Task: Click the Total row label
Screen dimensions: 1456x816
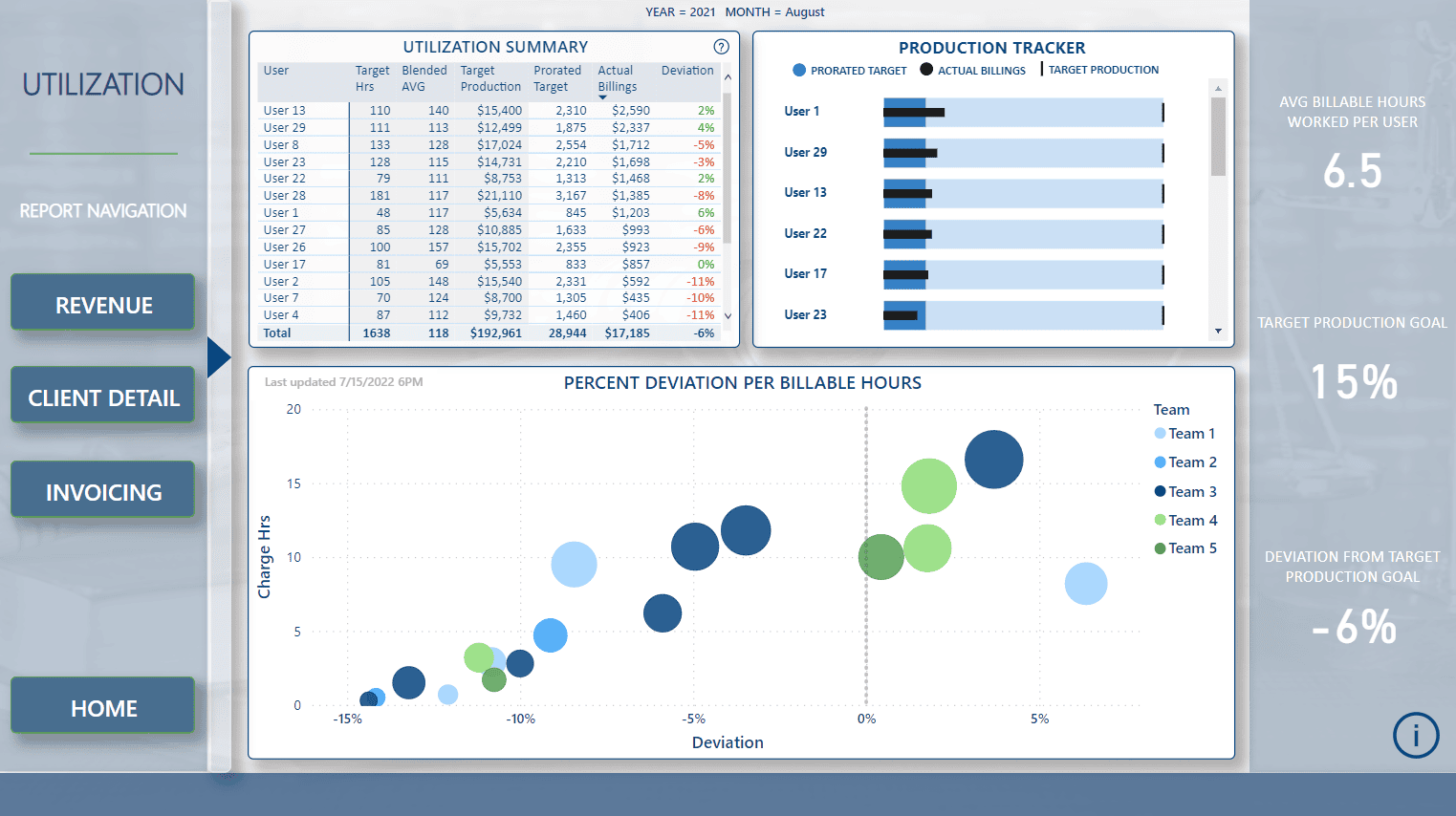Action: click(x=277, y=333)
